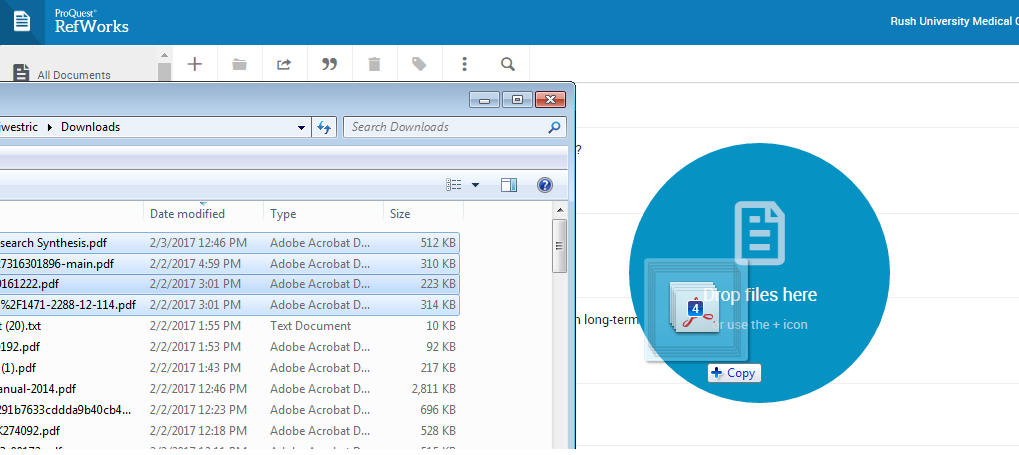
Task: Click the 2/2/2017 4:59 PM date cell
Action: point(195,264)
